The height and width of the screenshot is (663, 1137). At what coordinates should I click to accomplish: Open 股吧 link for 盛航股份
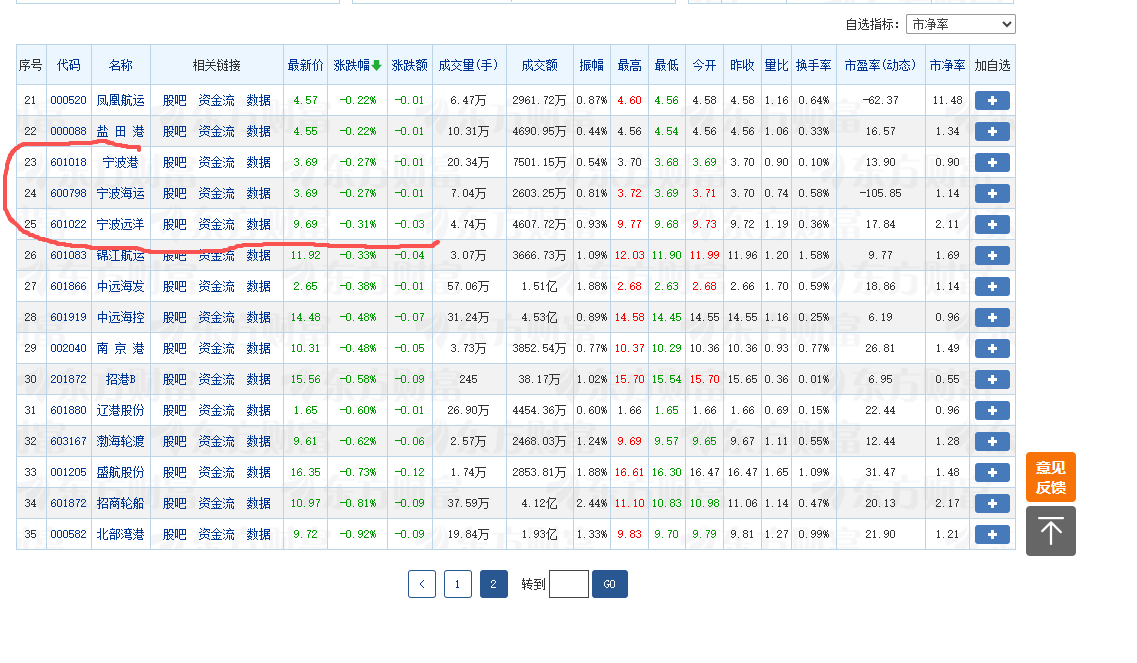tap(174, 472)
